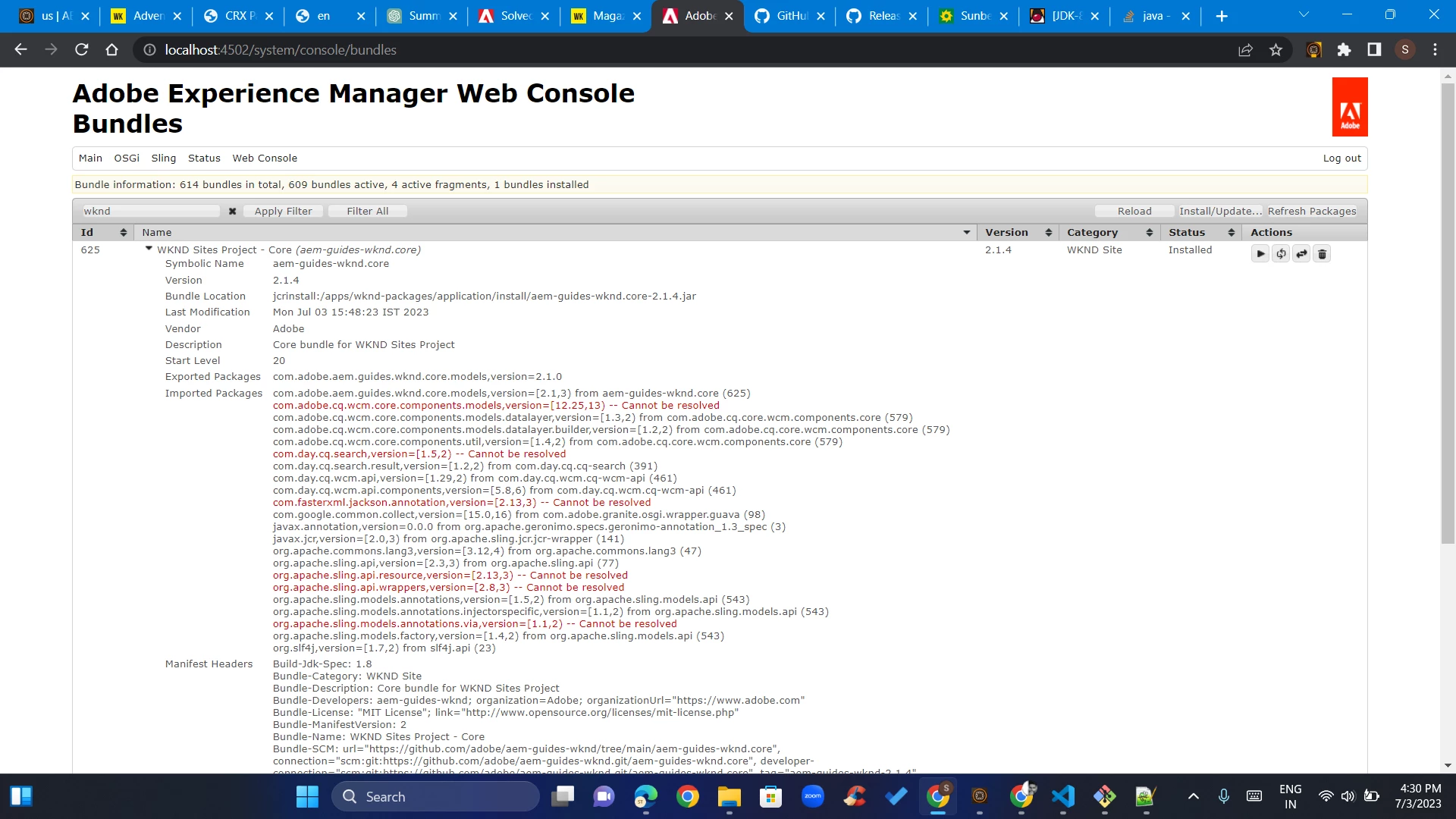
Task: Reload the browser page
Action: click(81, 50)
